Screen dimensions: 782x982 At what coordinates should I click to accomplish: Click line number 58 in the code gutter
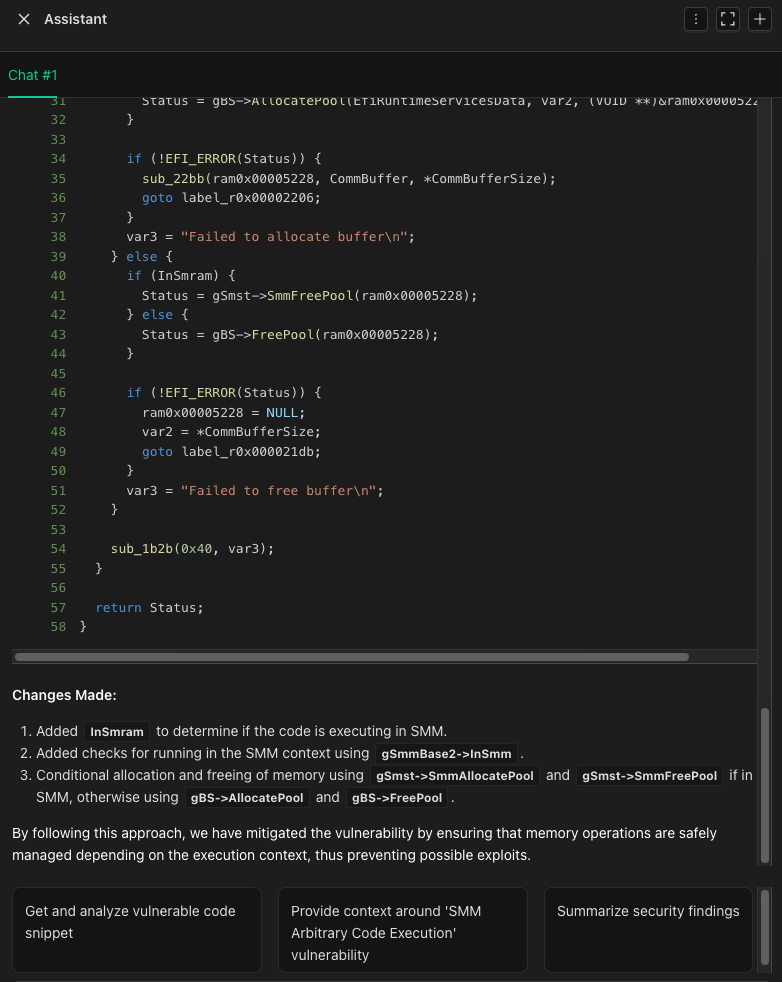click(58, 627)
